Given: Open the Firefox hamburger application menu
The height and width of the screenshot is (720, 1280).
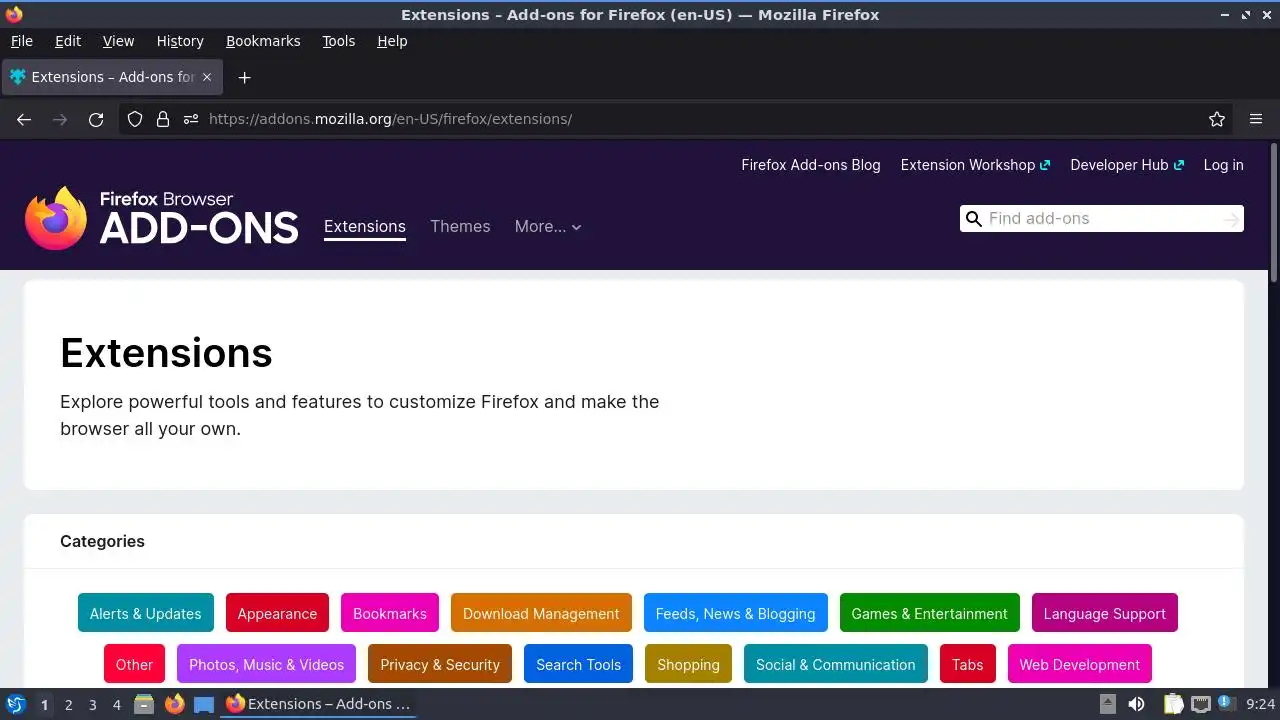Looking at the screenshot, I should (x=1256, y=119).
